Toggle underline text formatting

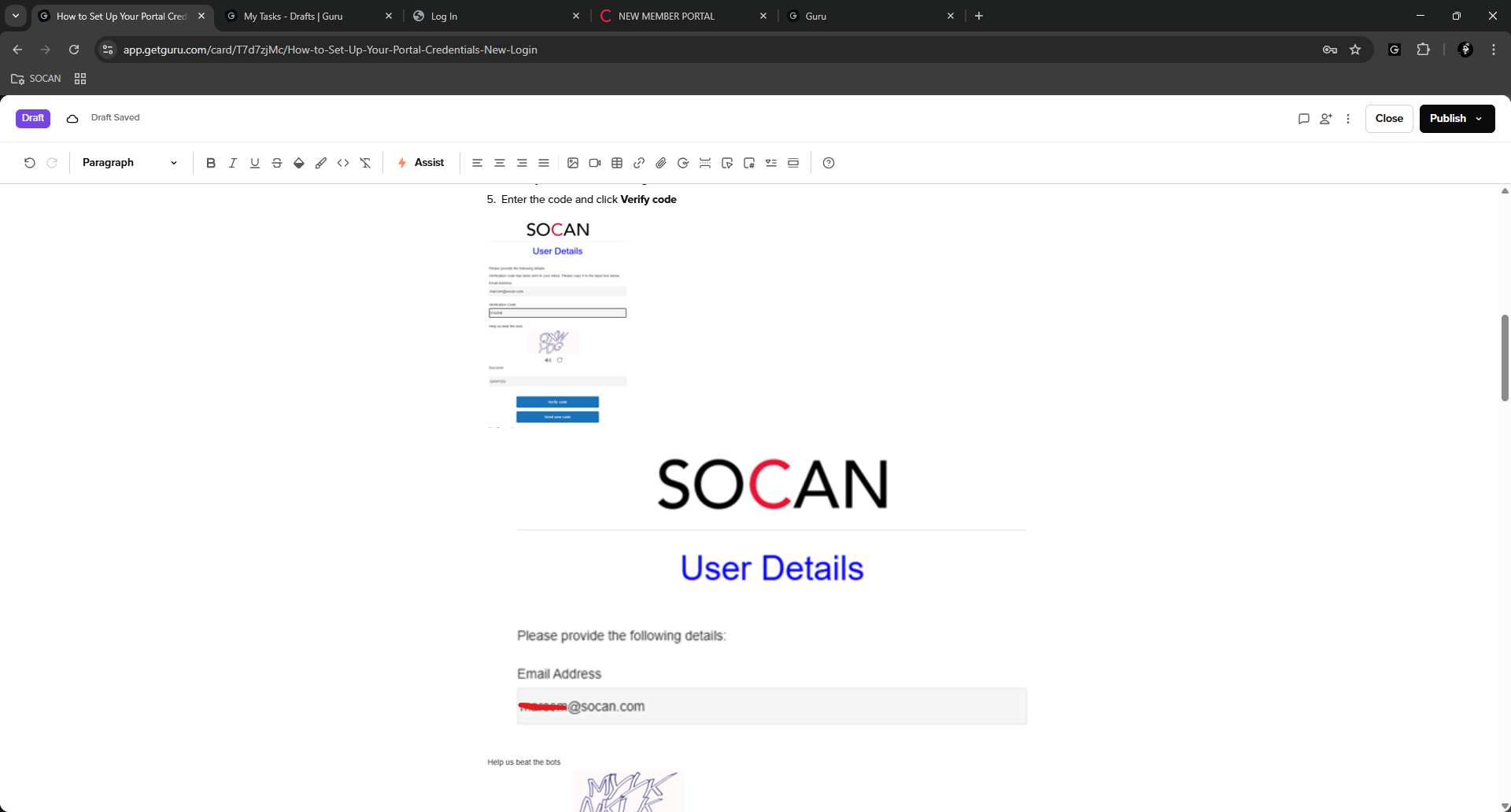(x=254, y=163)
